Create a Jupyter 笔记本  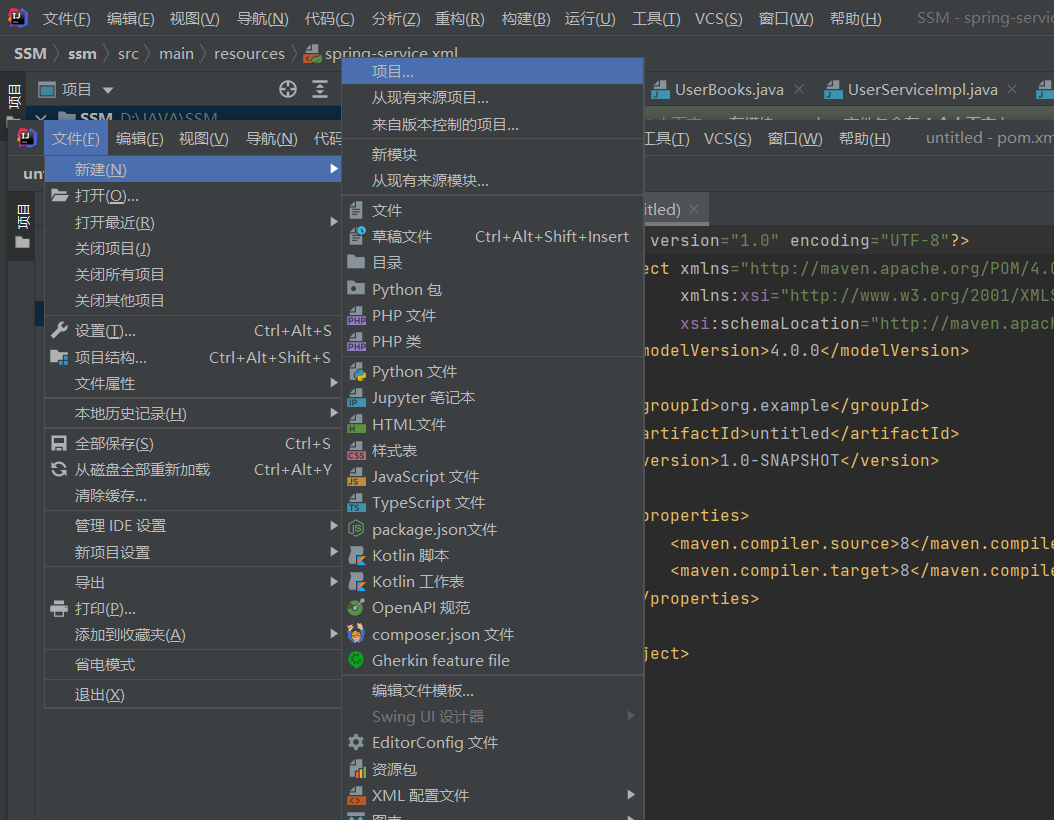coord(493,398)
